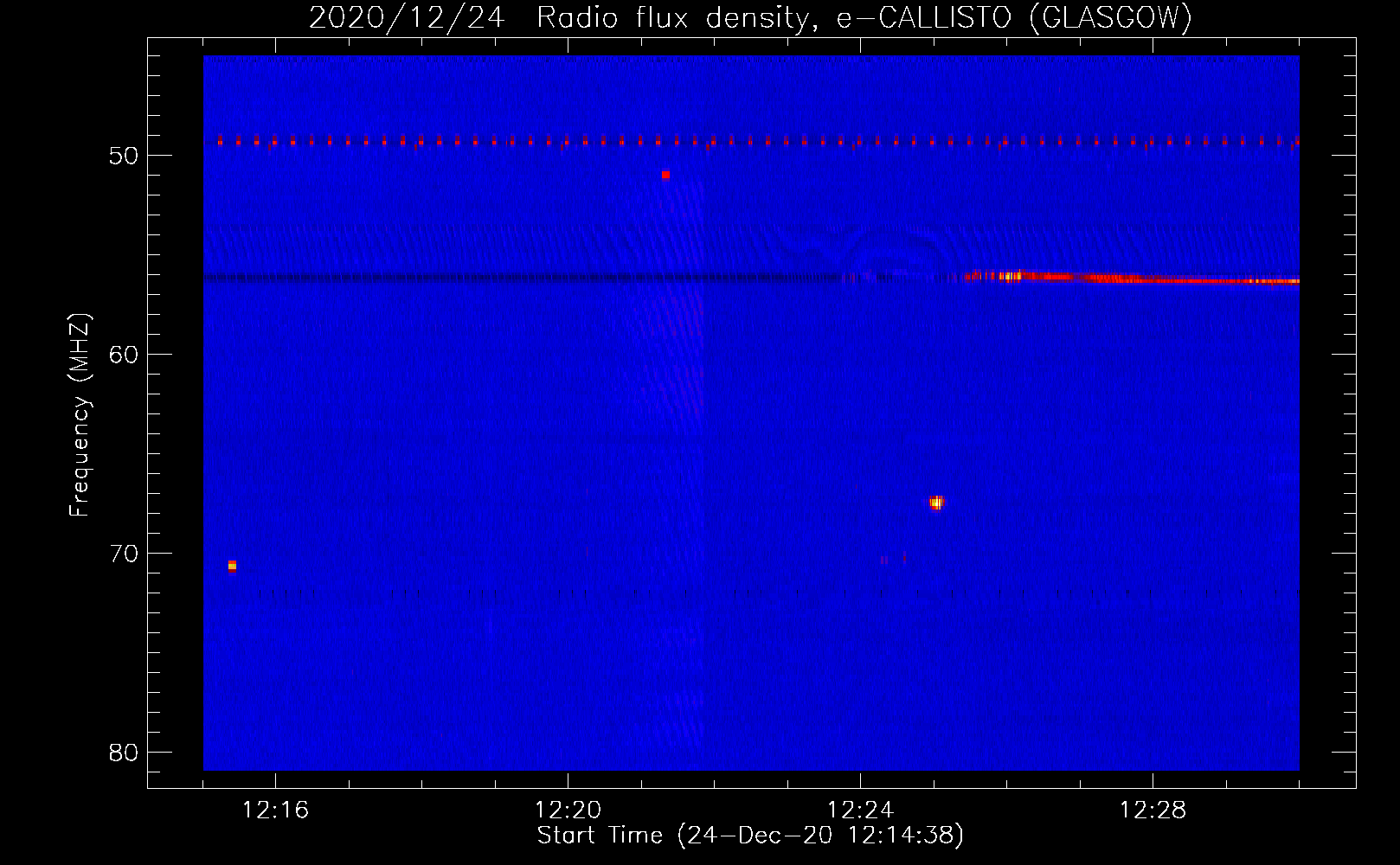Click the red-yellow spot near 70.5 MHz

(x=232, y=566)
